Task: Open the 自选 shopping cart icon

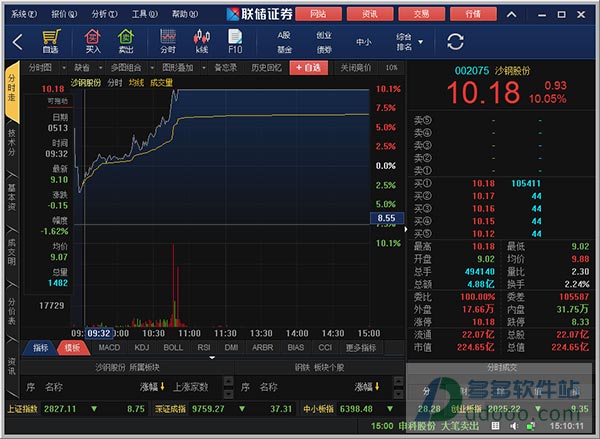Action: [x=51, y=41]
